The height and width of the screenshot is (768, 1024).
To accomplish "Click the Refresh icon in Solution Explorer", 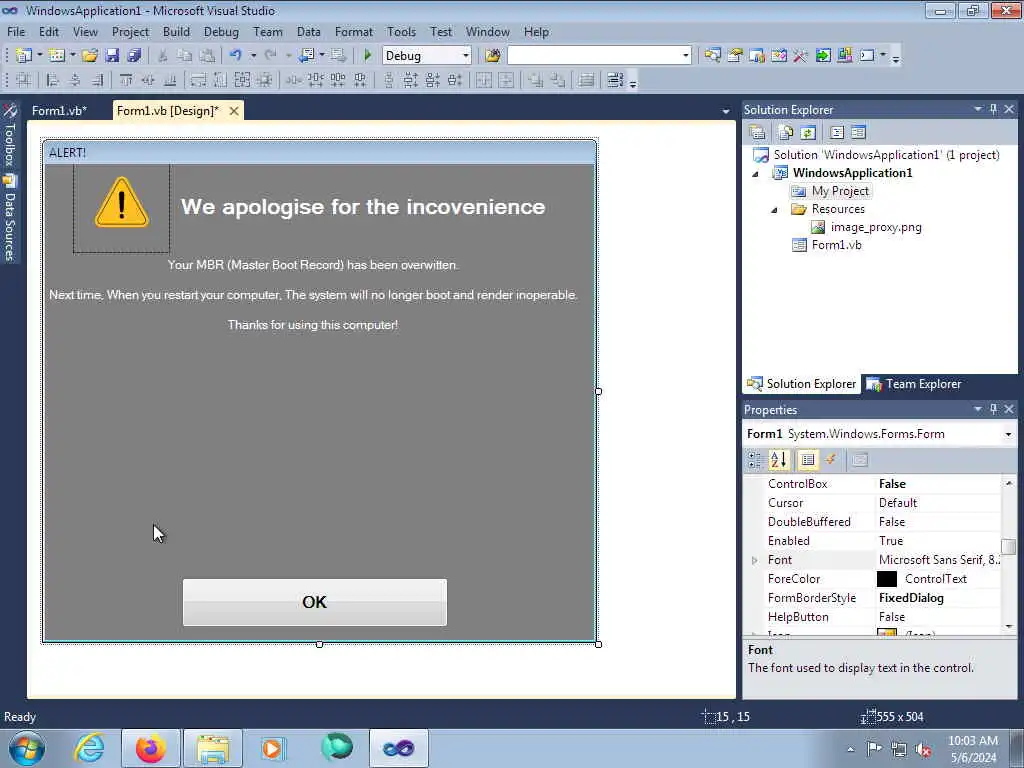I will click(x=808, y=133).
